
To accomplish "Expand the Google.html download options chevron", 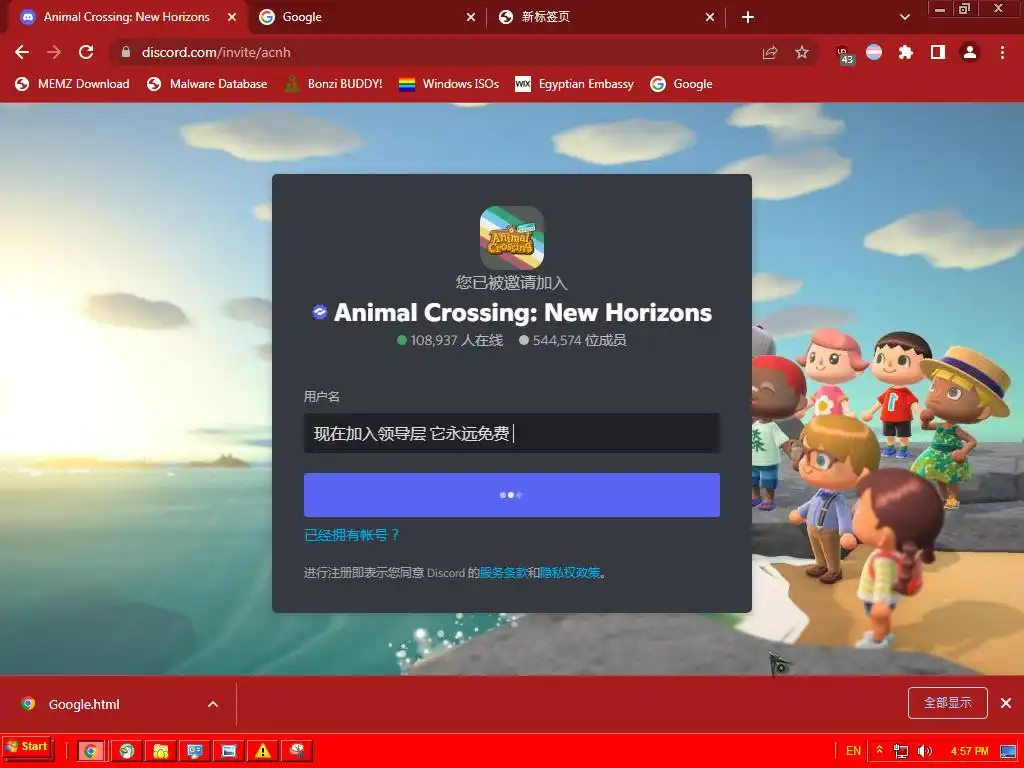I will point(213,704).
